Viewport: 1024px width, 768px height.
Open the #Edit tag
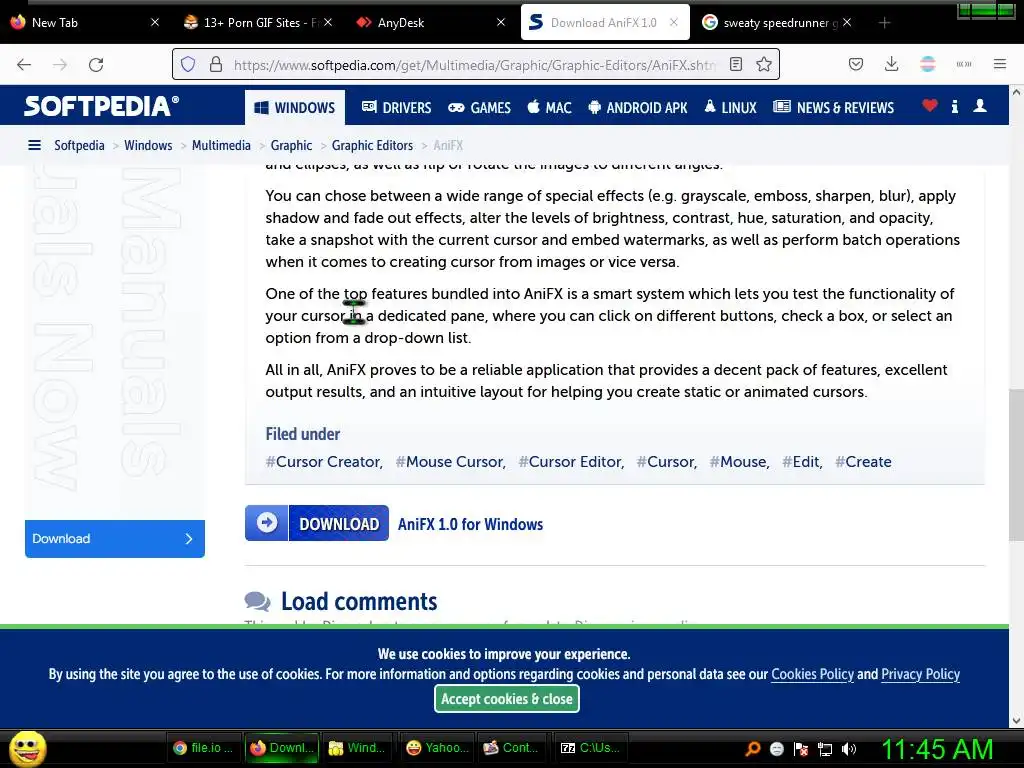click(802, 462)
